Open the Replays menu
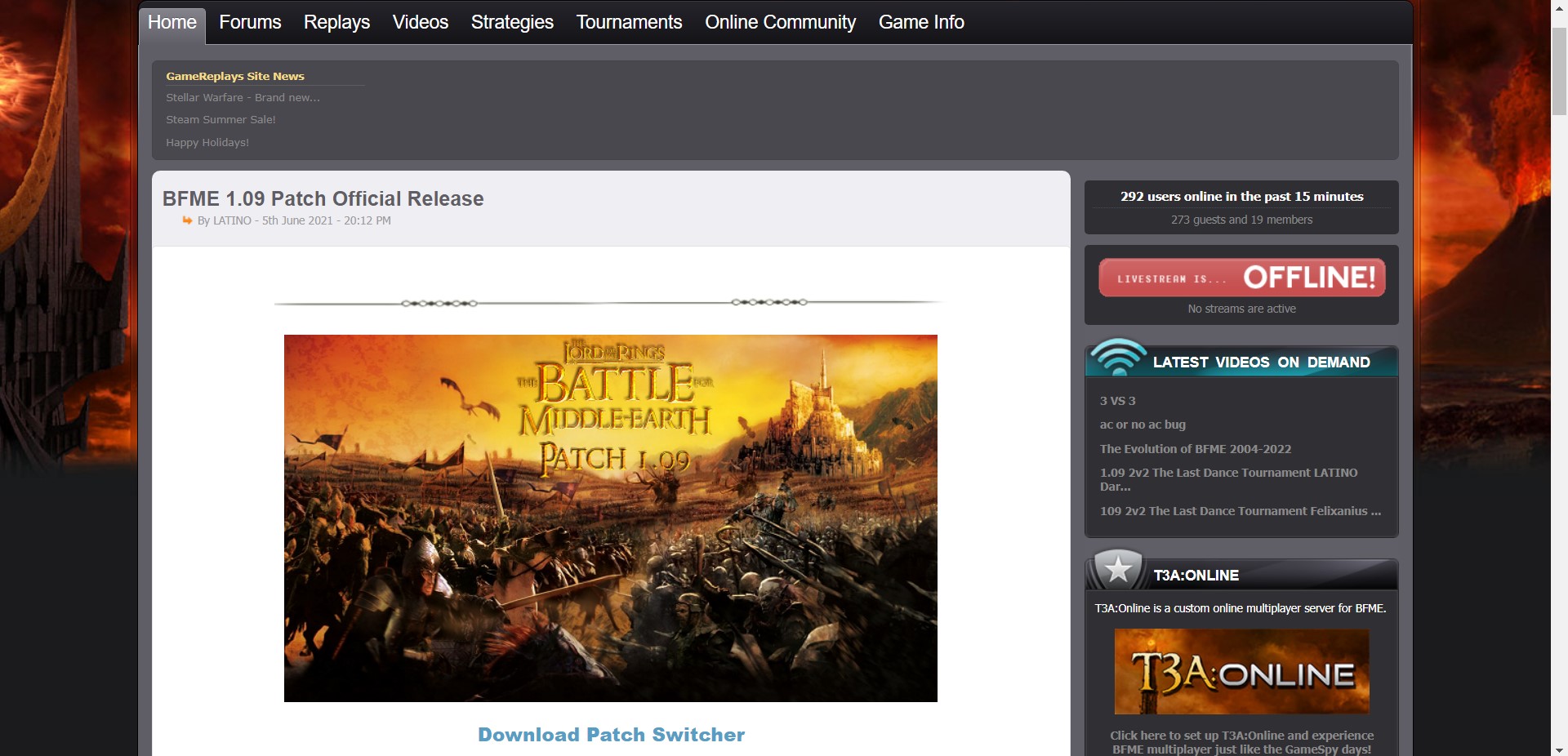The width and height of the screenshot is (1568, 756). tap(336, 23)
